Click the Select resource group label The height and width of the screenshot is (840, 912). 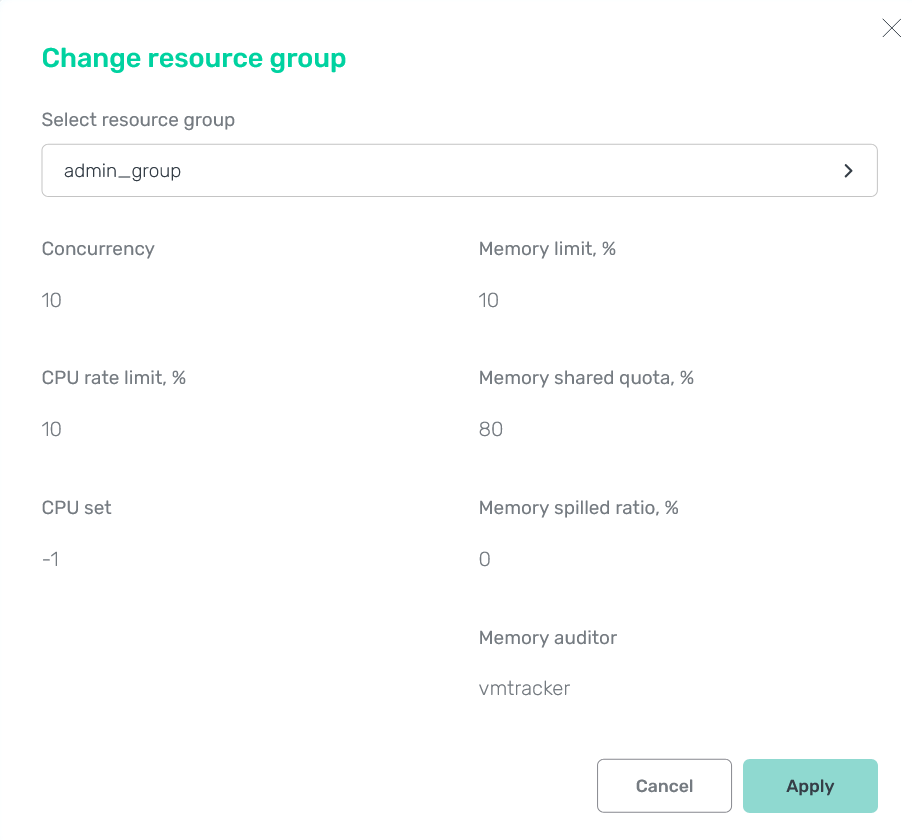(x=138, y=119)
